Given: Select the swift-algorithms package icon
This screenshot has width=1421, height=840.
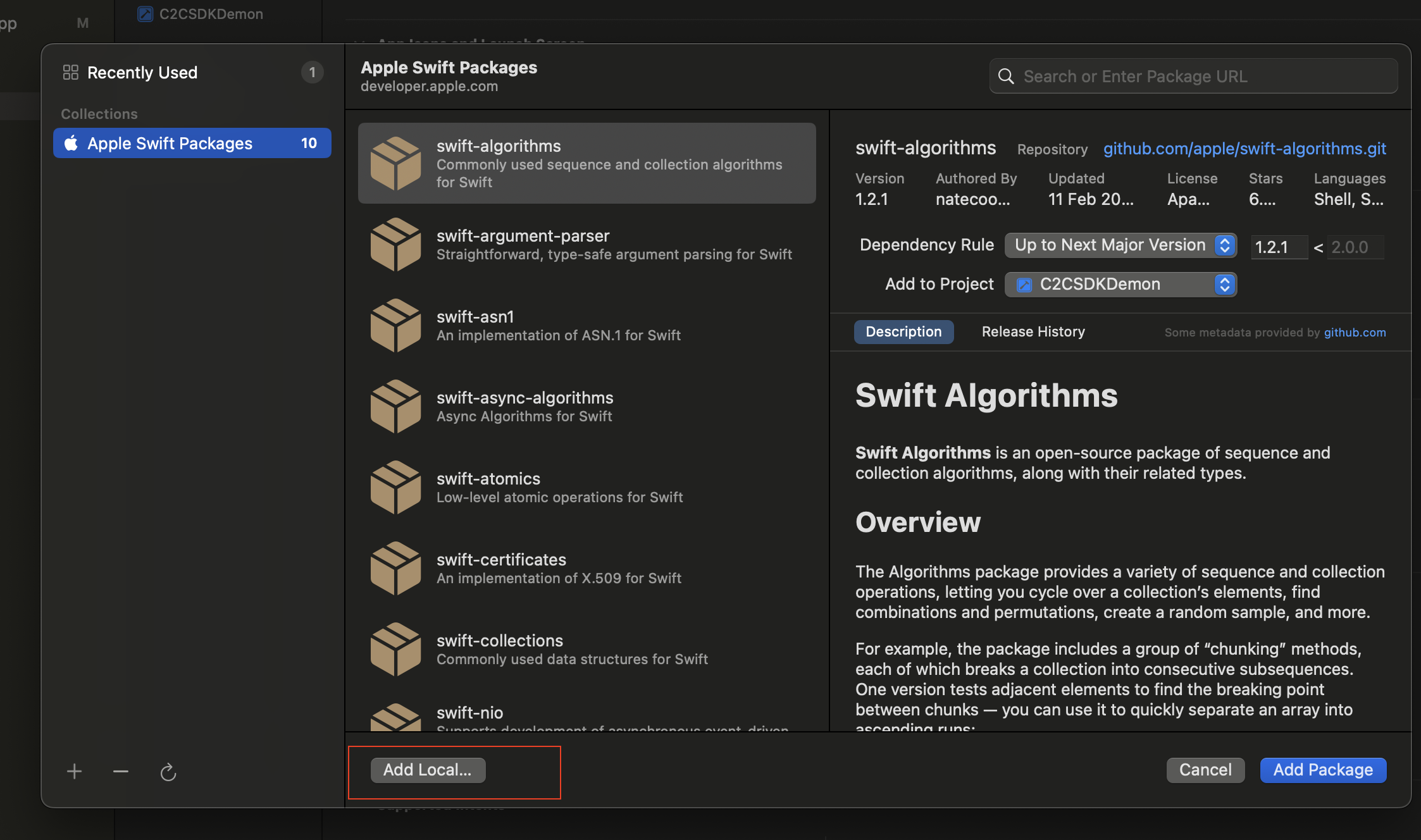Looking at the screenshot, I should (396, 163).
